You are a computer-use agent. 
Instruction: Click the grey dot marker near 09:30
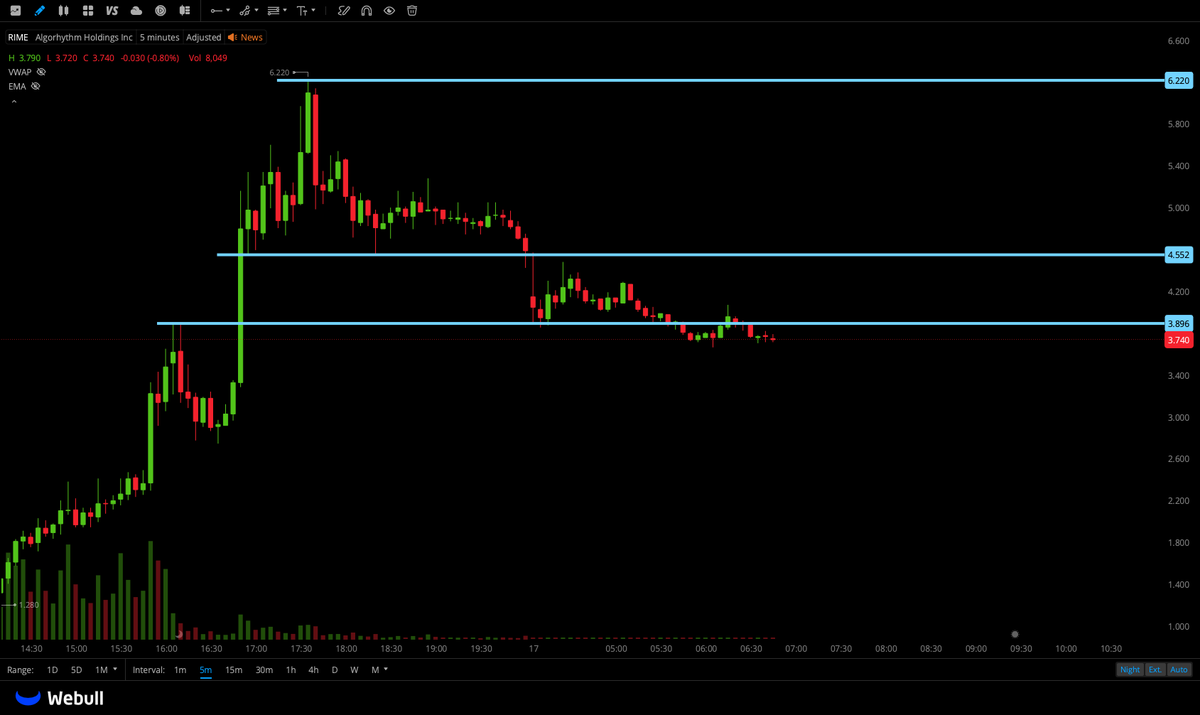pyautogui.click(x=1015, y=634)
